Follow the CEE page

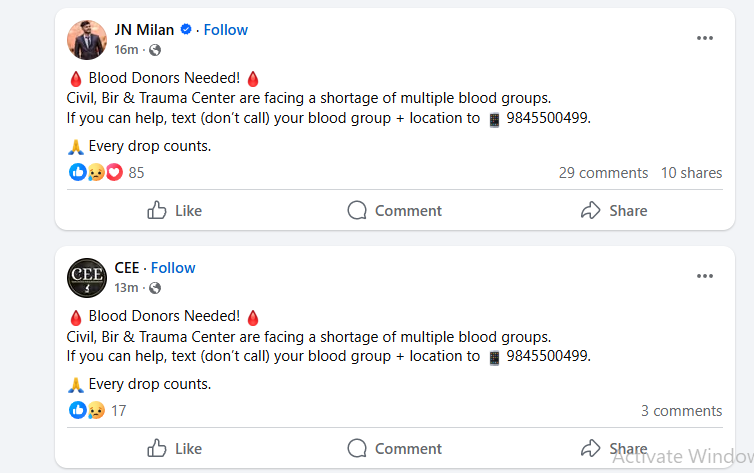173,268
